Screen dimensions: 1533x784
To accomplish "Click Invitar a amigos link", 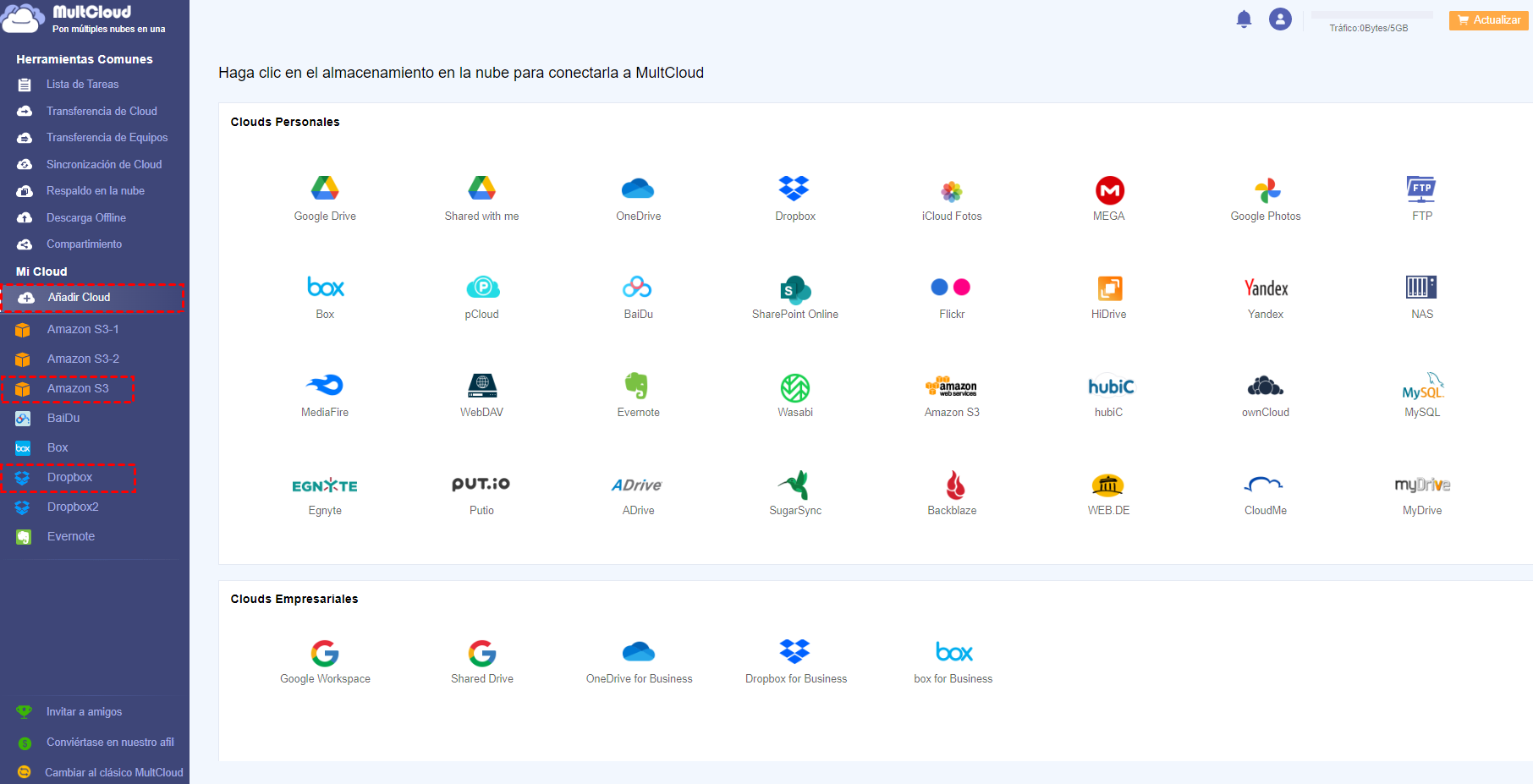I will 84,712.
